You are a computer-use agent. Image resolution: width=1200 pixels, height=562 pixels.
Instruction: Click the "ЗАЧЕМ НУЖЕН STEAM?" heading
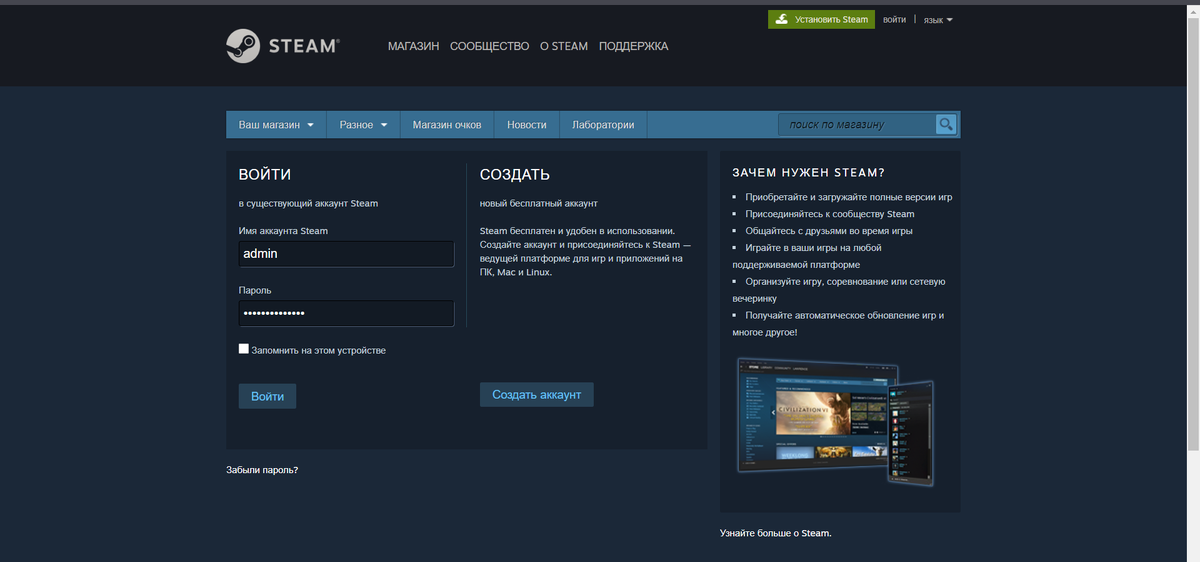tap(808, 172)
